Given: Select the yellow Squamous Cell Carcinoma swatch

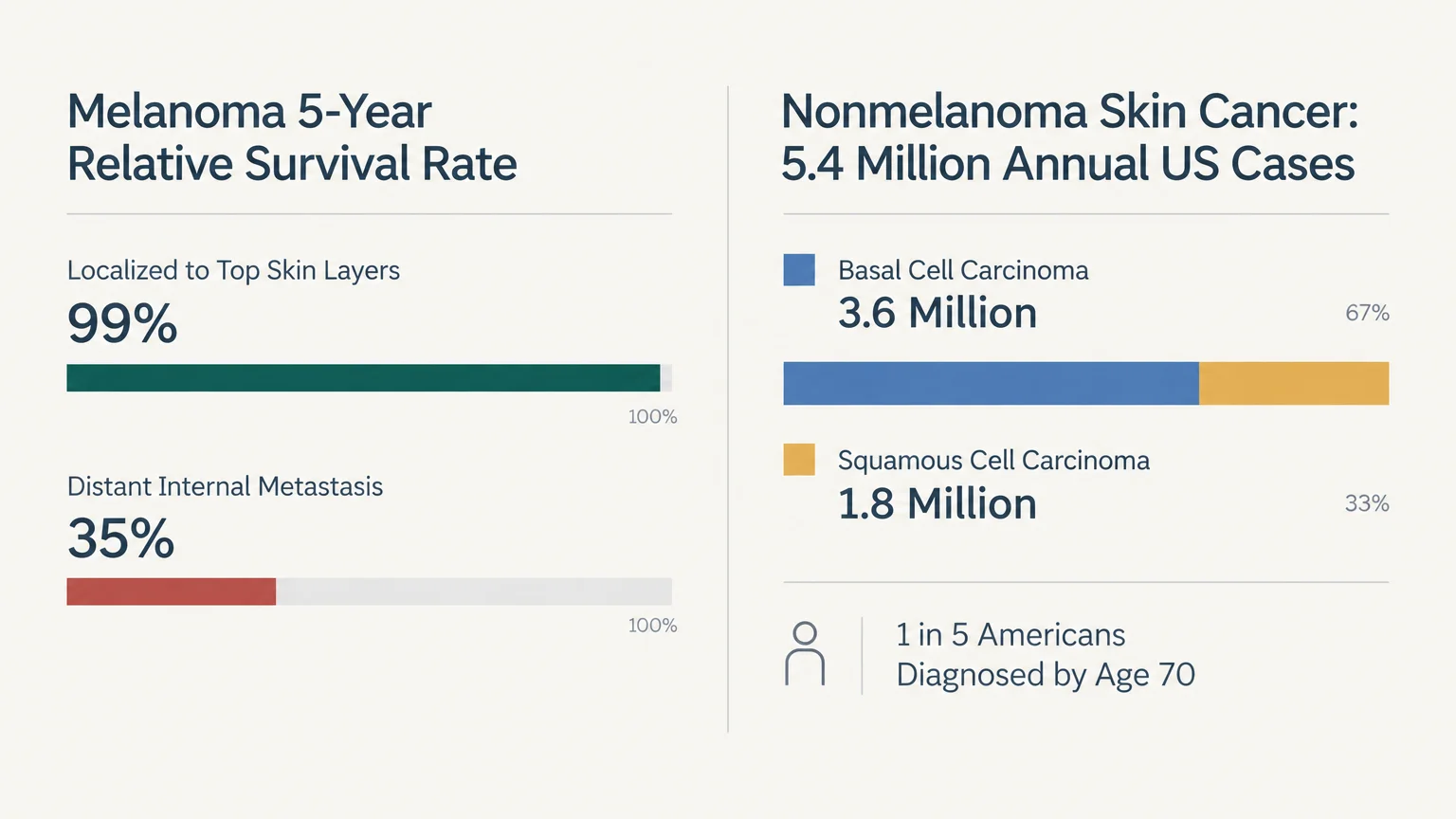Looking at the screenshot, I should coord(799,460).
